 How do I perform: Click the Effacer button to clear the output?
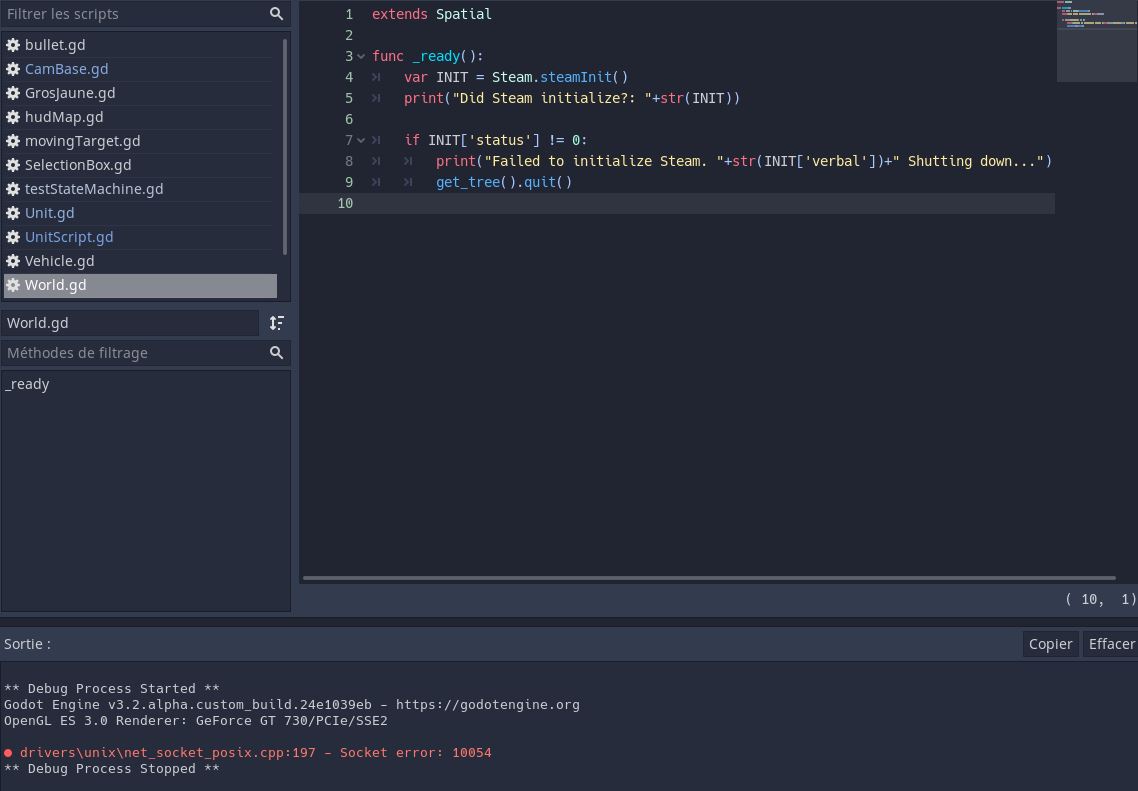coord(1112,644)
